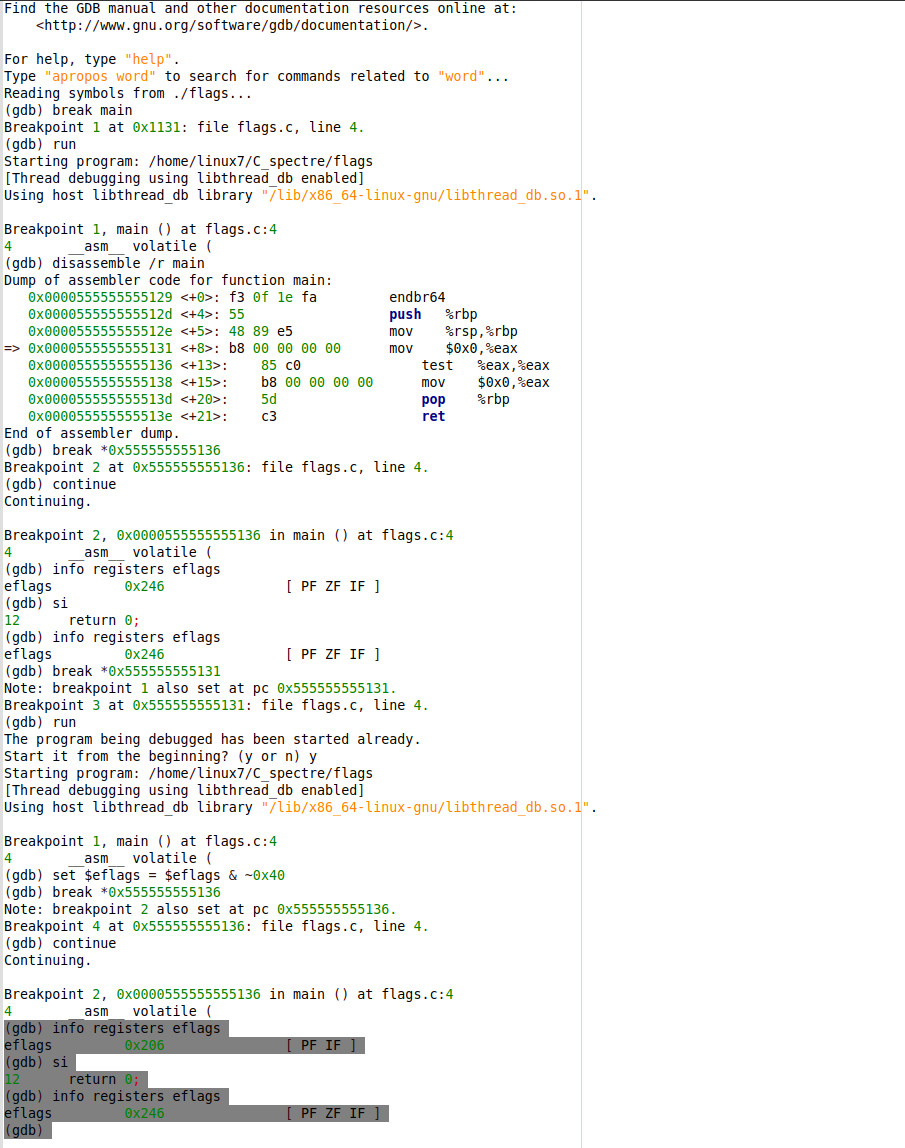This screenshot has height=1148, width=905.
Task: Click the bold "pop" instruction keyword
Action: 433,400
